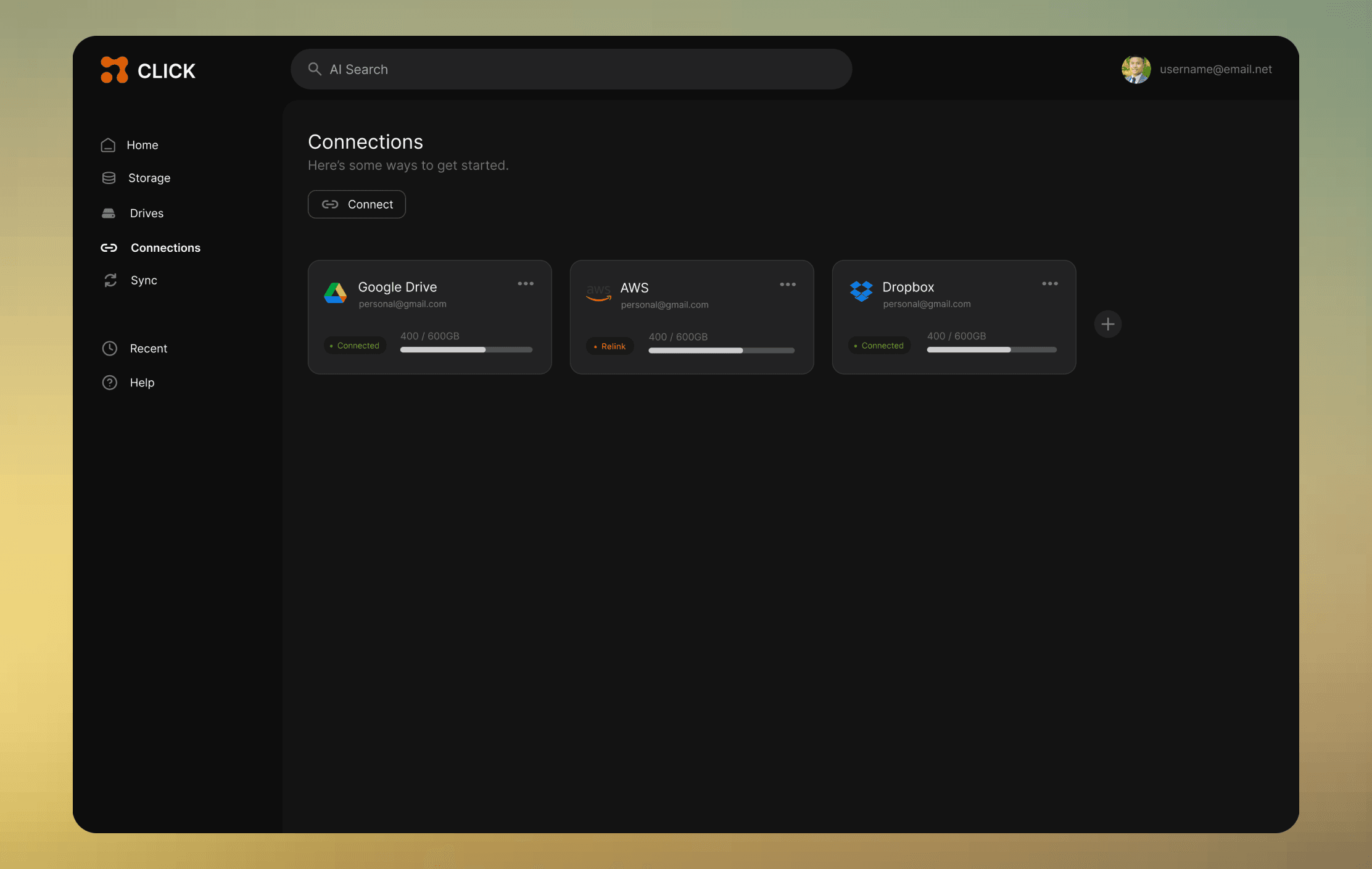Click the plus icon to add a connection
This screenshot has width=1372, height=869.
pos(1108,324)
